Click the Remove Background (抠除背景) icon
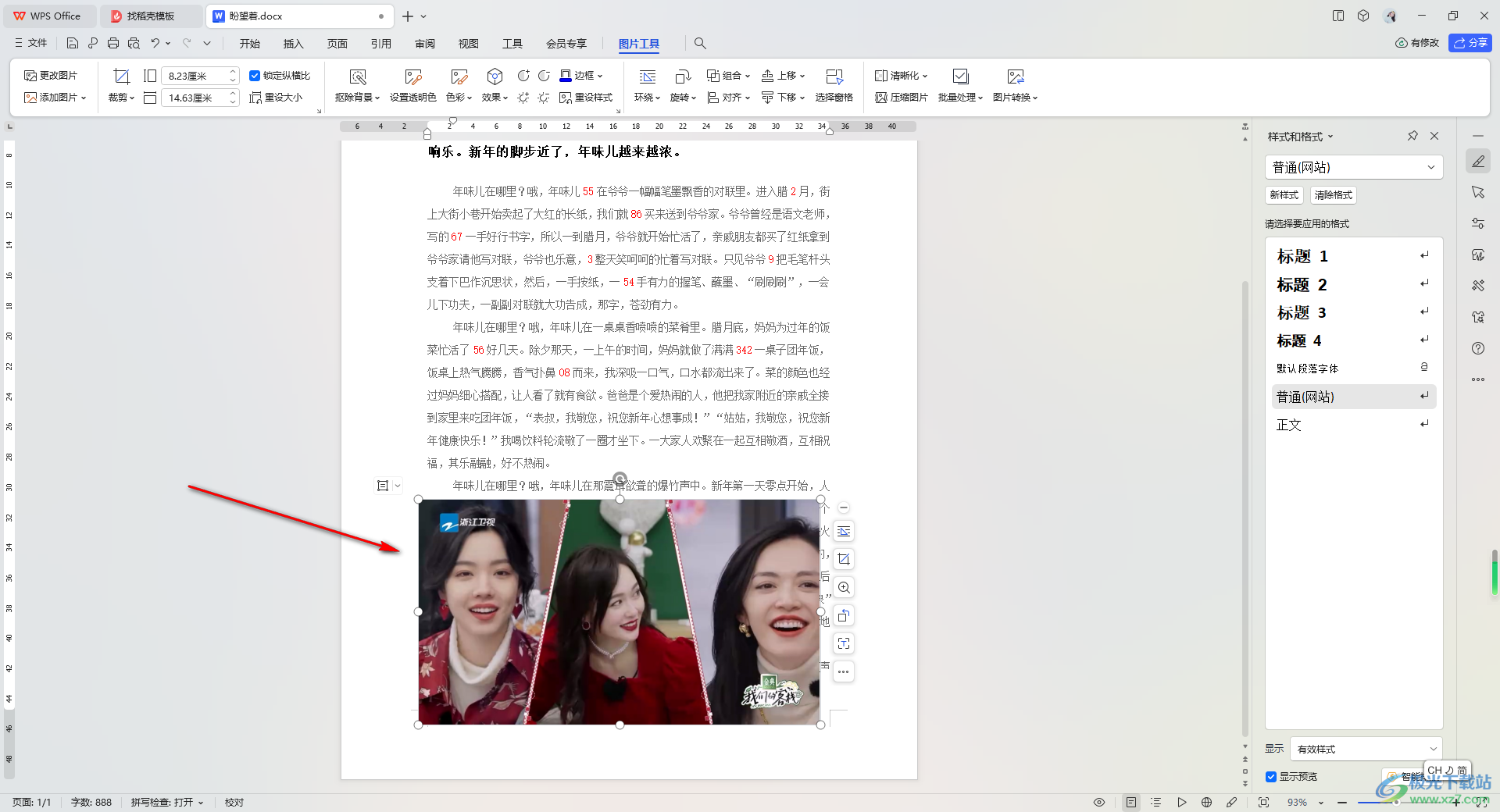This screenshot has width=1500, height=812. click(358, 77)
